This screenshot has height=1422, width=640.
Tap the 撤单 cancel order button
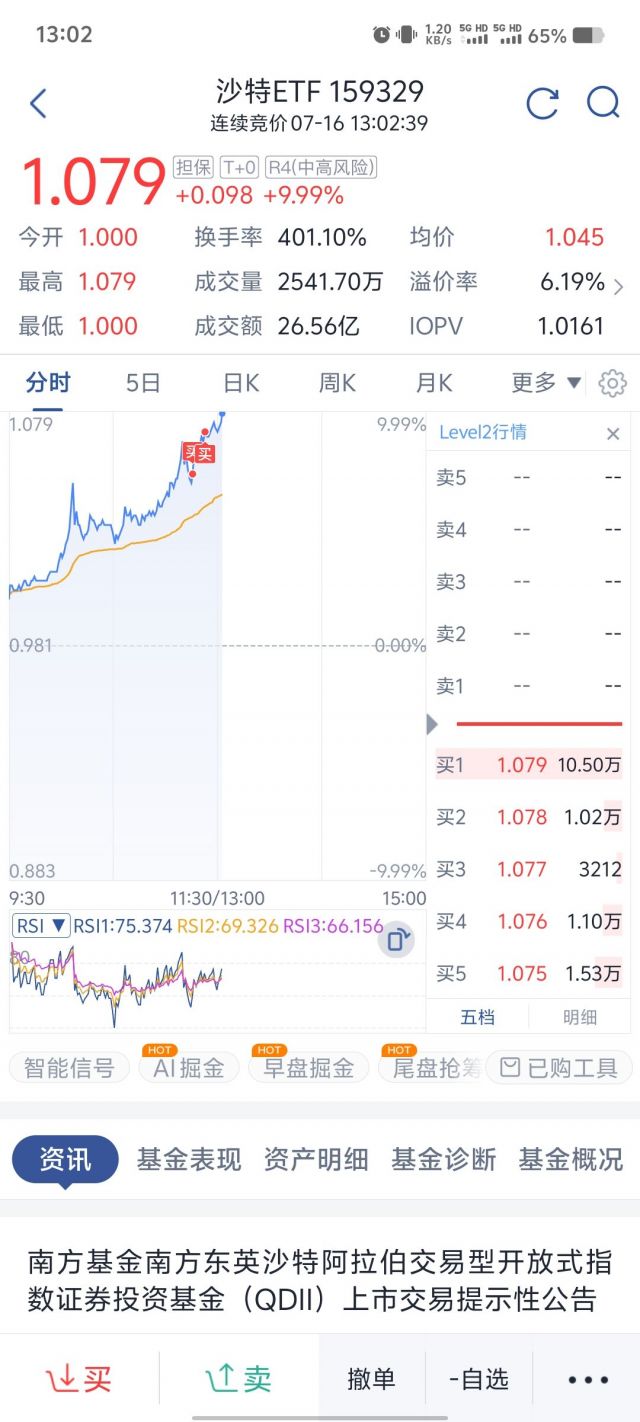(372, 1377)
